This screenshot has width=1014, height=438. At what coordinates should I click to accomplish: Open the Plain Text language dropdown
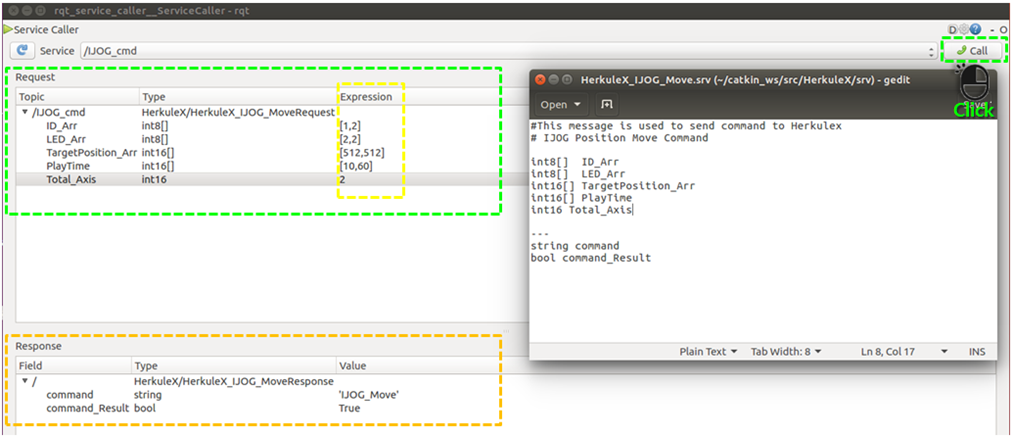[708, 352]
